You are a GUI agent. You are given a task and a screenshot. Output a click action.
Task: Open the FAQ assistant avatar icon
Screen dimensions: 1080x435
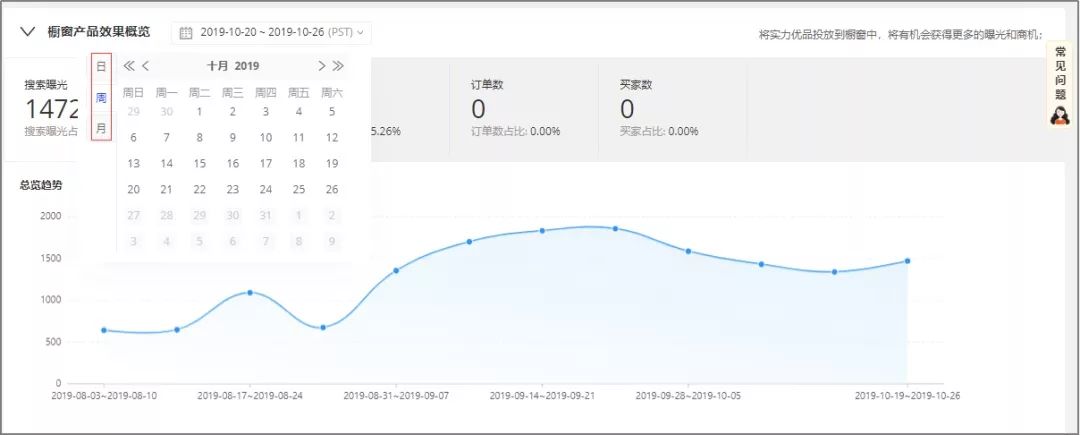[x=1060, y=115]
